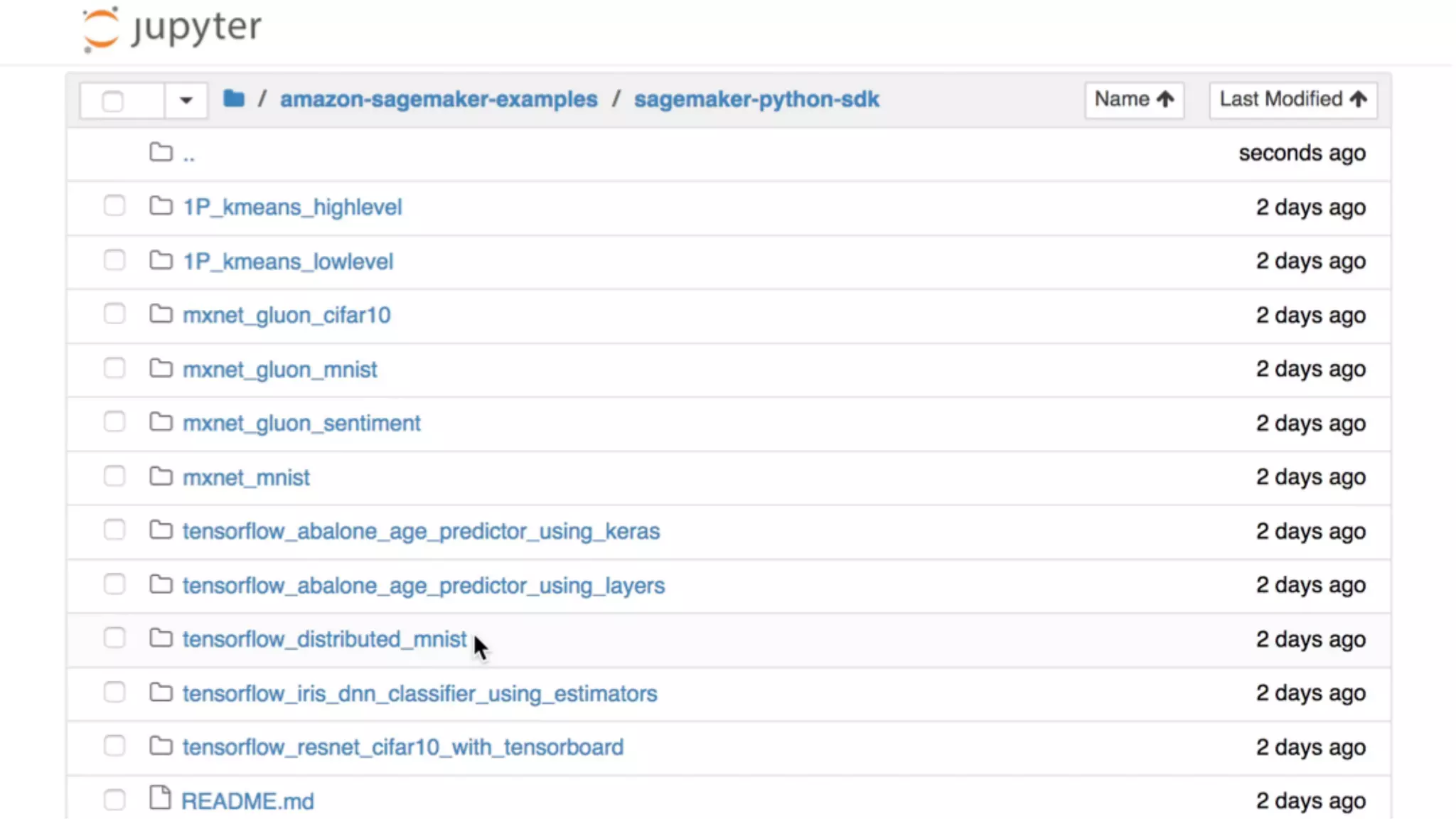1456x819 pixels.
Task: Open mxnet_gluon_sentiment folder
Action: click(301, 423)
